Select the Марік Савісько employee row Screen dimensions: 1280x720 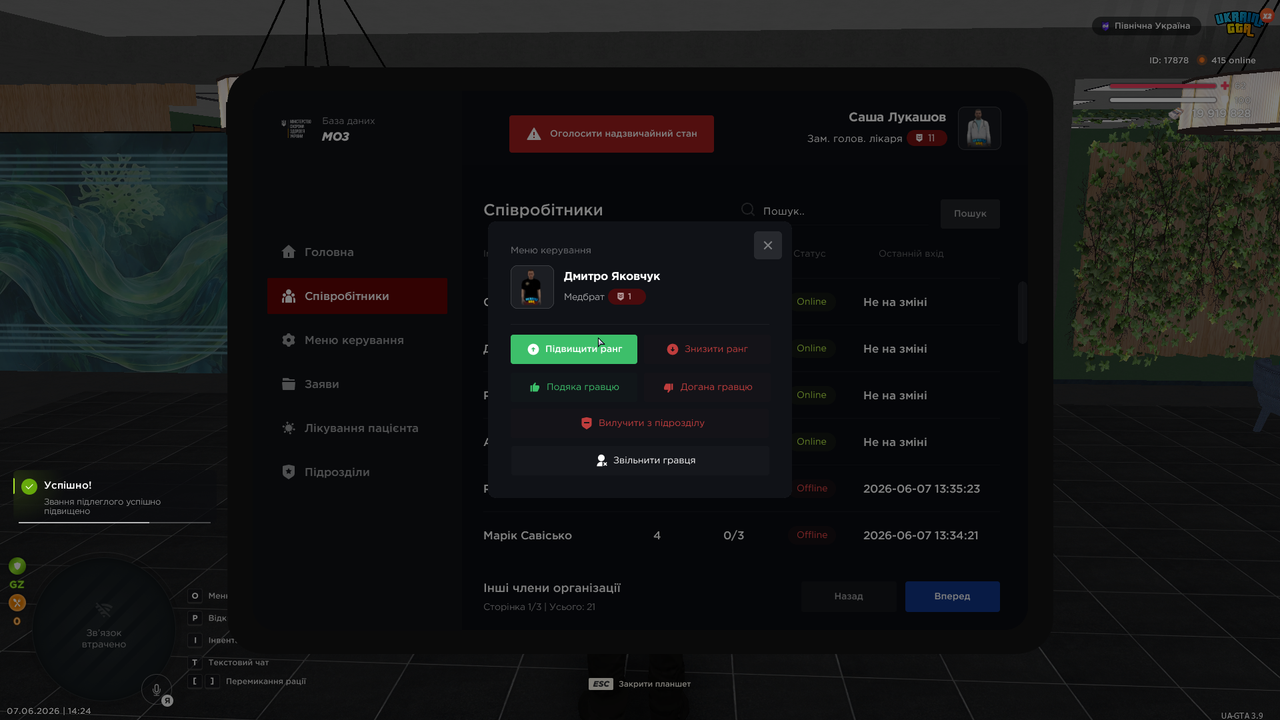point(740,535)
